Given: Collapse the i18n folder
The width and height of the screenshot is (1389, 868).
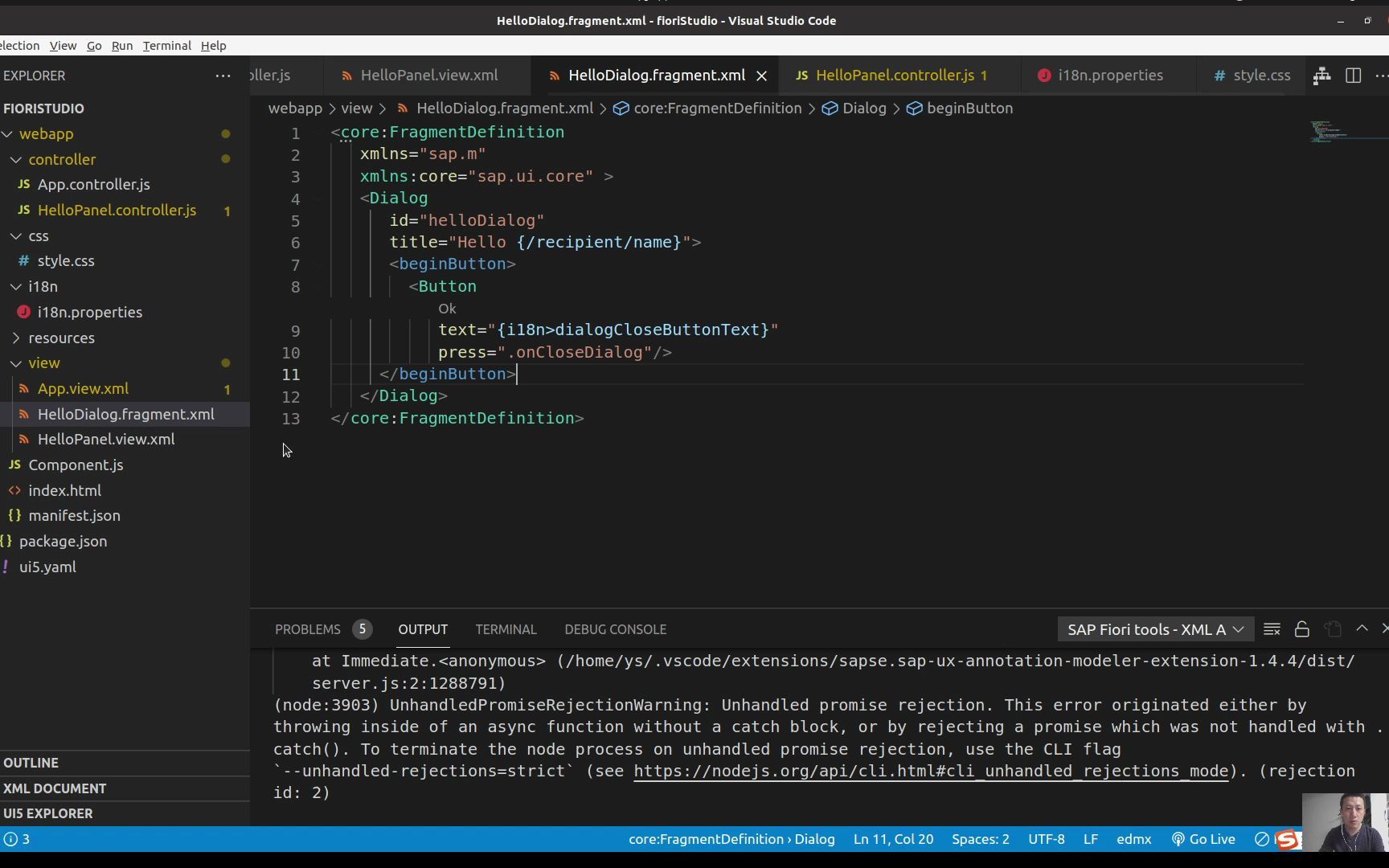Looking at the screenshot, I should click(16, 286).
